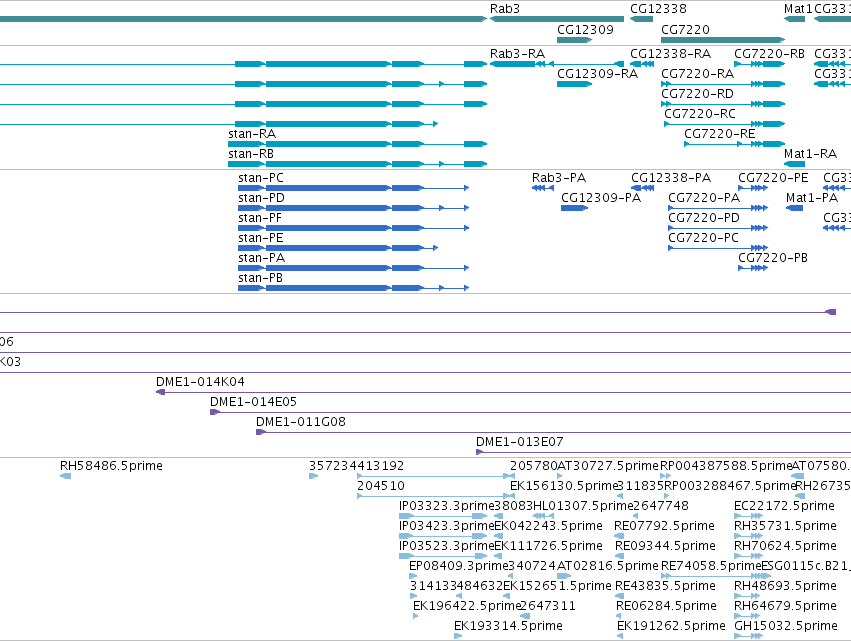This screenshot has width=851, height=641.
Task: Click the stan-RB transcript label
Action: (251, 154)
